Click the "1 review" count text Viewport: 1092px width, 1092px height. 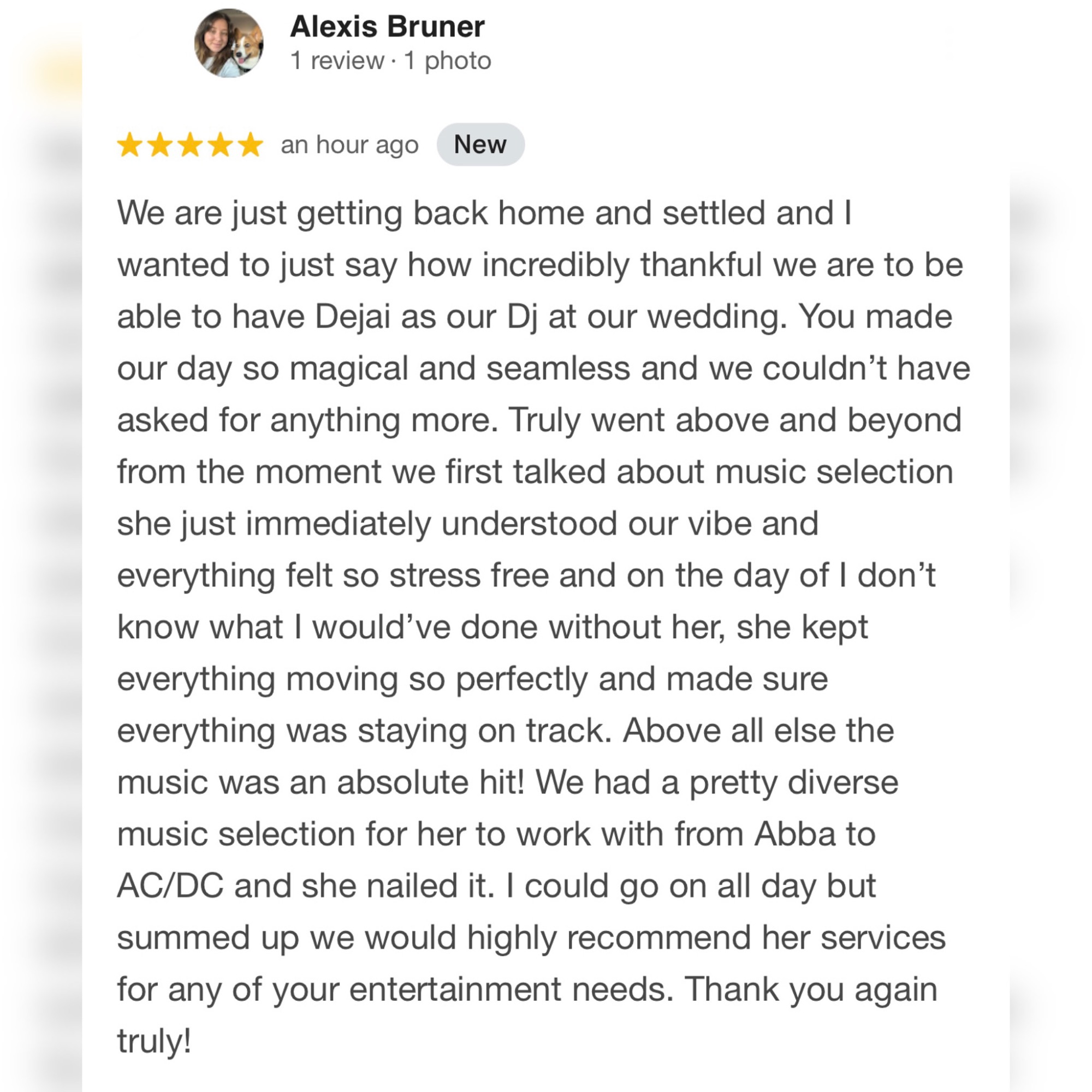point(337,61)
